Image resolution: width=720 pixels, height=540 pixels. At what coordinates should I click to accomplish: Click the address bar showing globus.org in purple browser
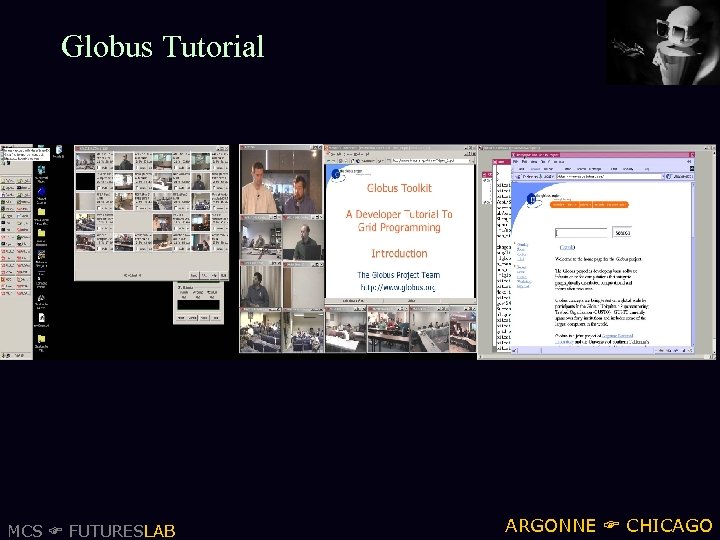pos(609,176)
